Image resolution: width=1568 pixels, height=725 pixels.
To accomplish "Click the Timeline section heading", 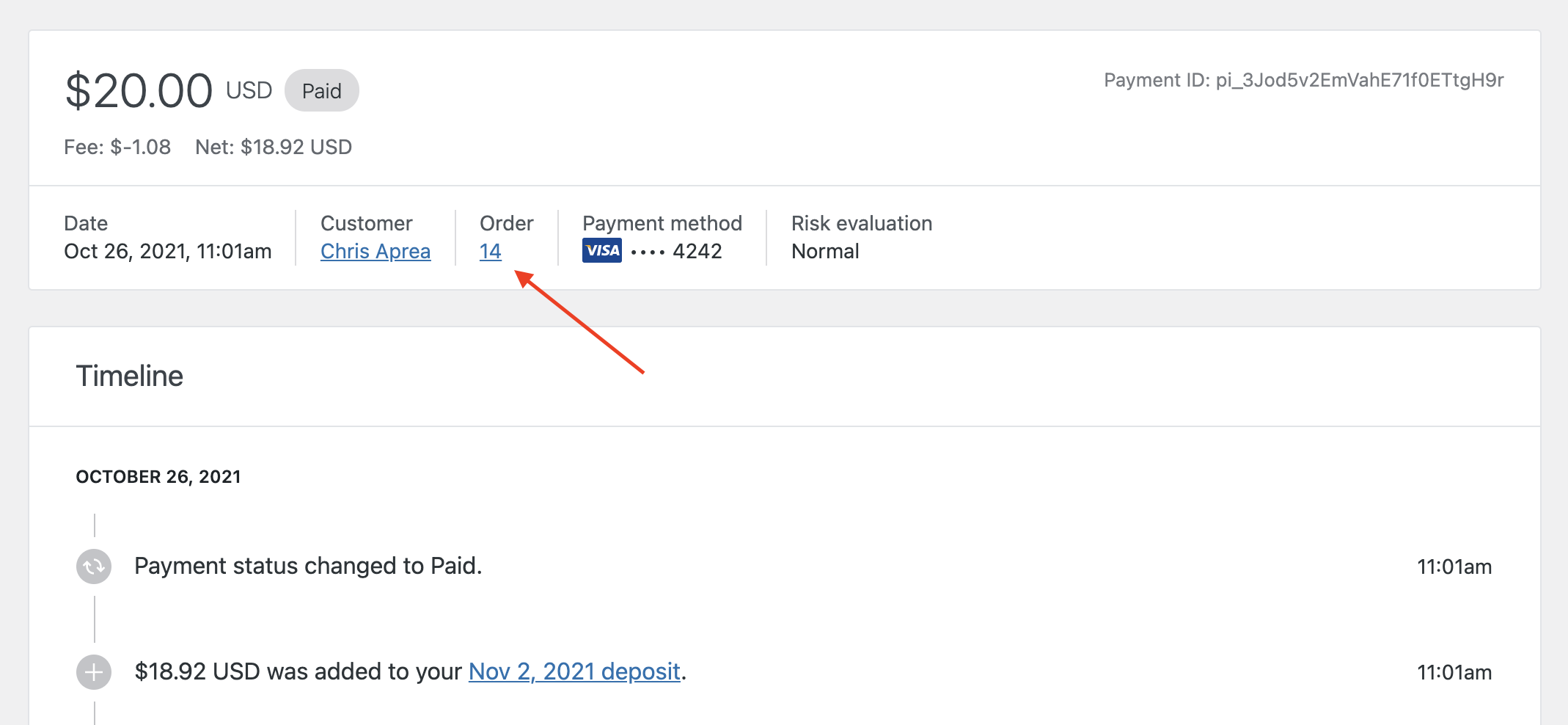I will click(x=130, y=376).
